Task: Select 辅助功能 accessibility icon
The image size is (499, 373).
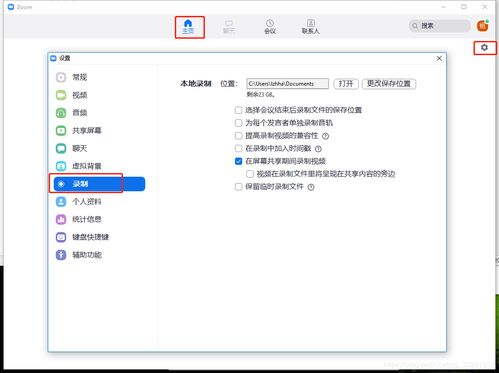Action: coord(61,255)
